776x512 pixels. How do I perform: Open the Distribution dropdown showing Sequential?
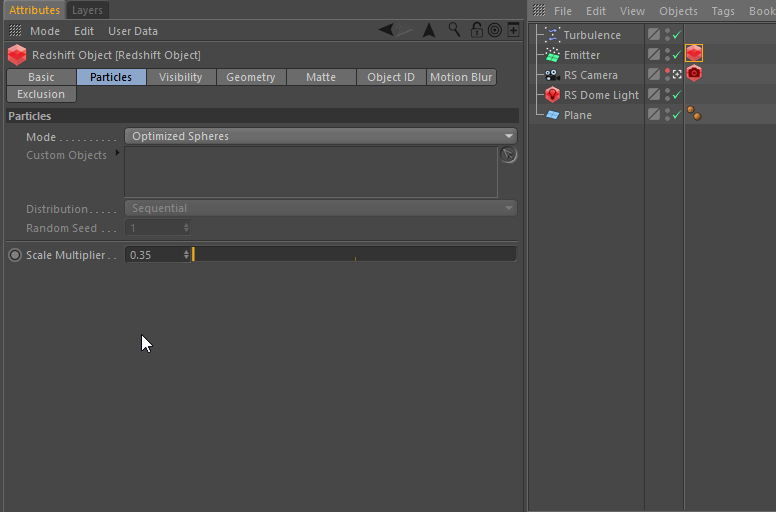321,208
